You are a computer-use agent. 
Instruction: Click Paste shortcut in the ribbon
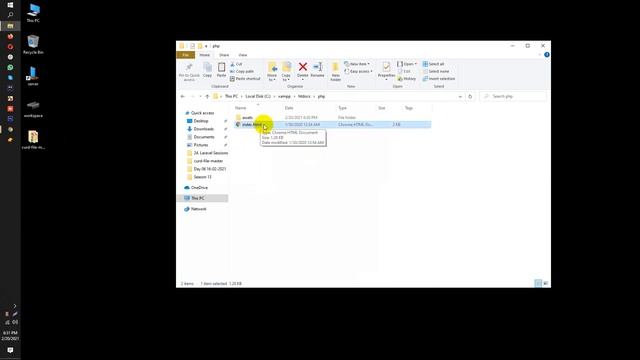click(x=245, y=79)
